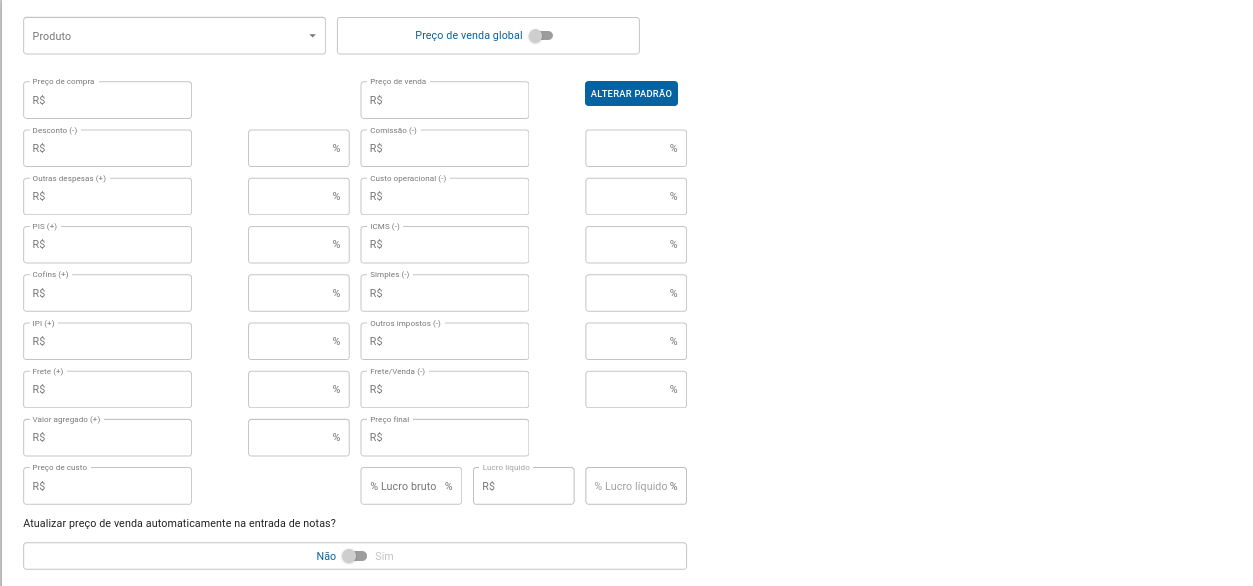Click the Preço final field
The height and width of the screenshot is (586, 1253).
coord(444,437)
